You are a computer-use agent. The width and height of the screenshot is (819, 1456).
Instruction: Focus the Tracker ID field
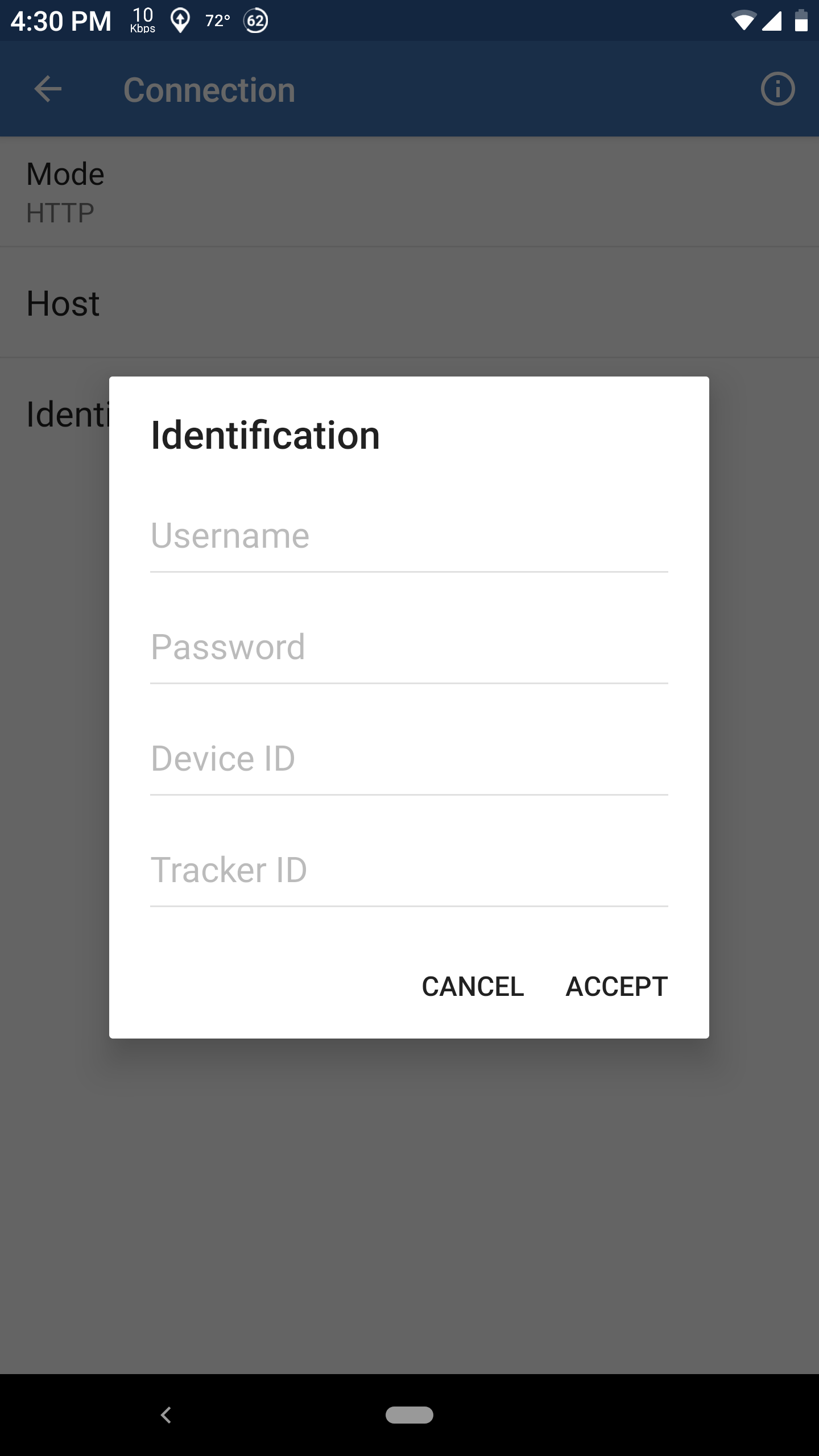pyautogui.click(x=409, y=871)
